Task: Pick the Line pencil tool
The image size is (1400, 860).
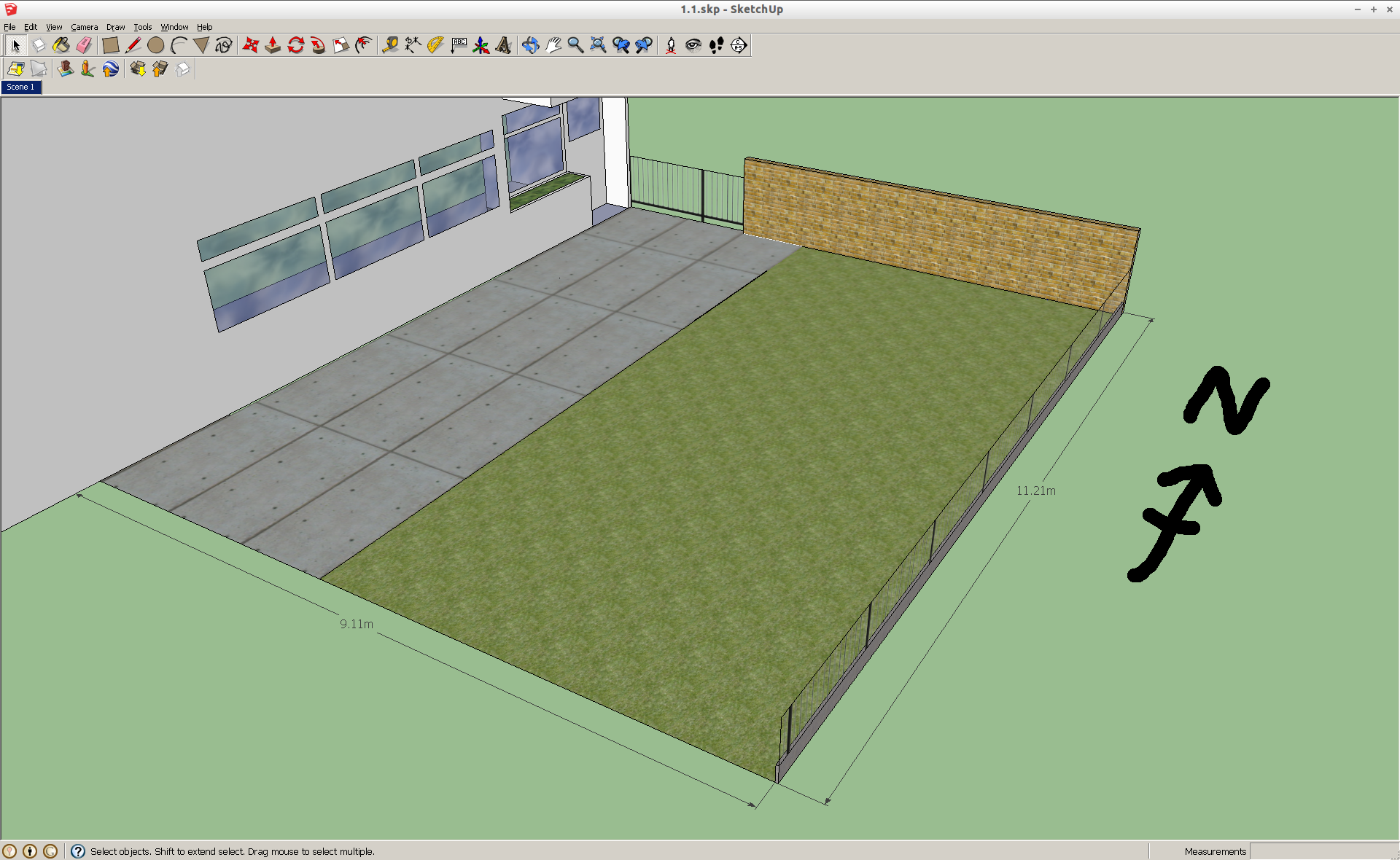Action: [x=133, y=45]
